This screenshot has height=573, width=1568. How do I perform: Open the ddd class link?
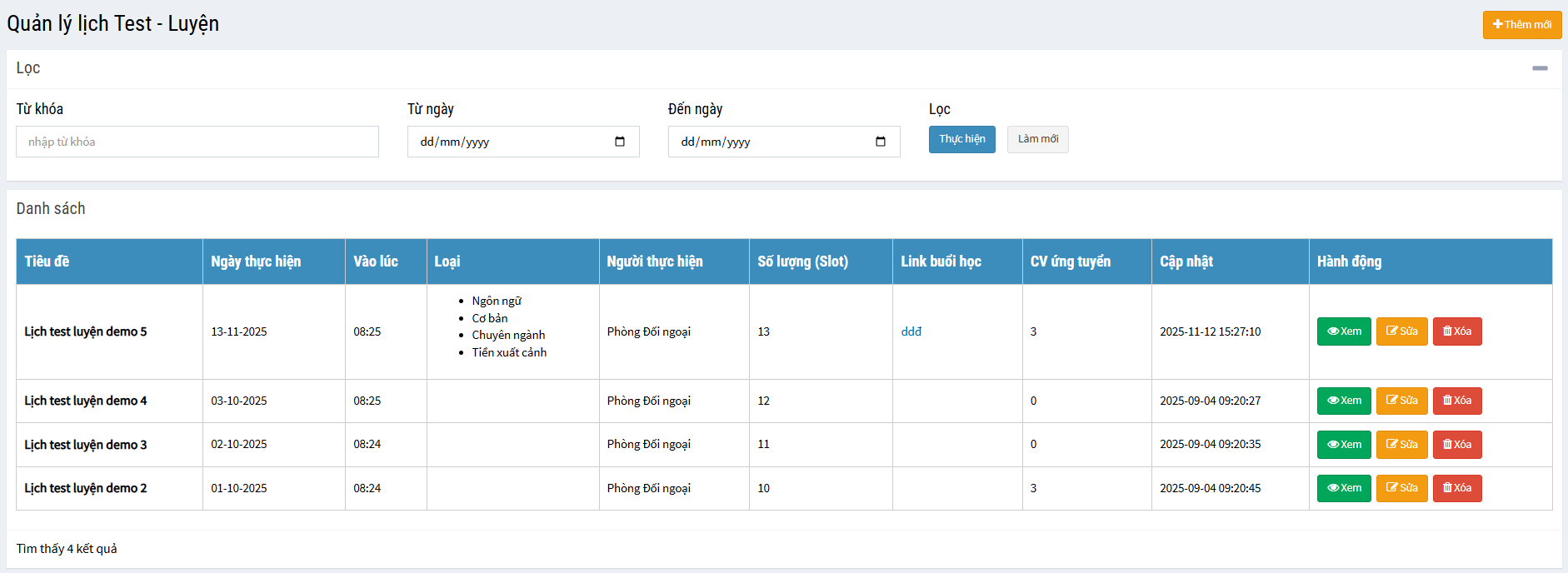pos(911,331)
